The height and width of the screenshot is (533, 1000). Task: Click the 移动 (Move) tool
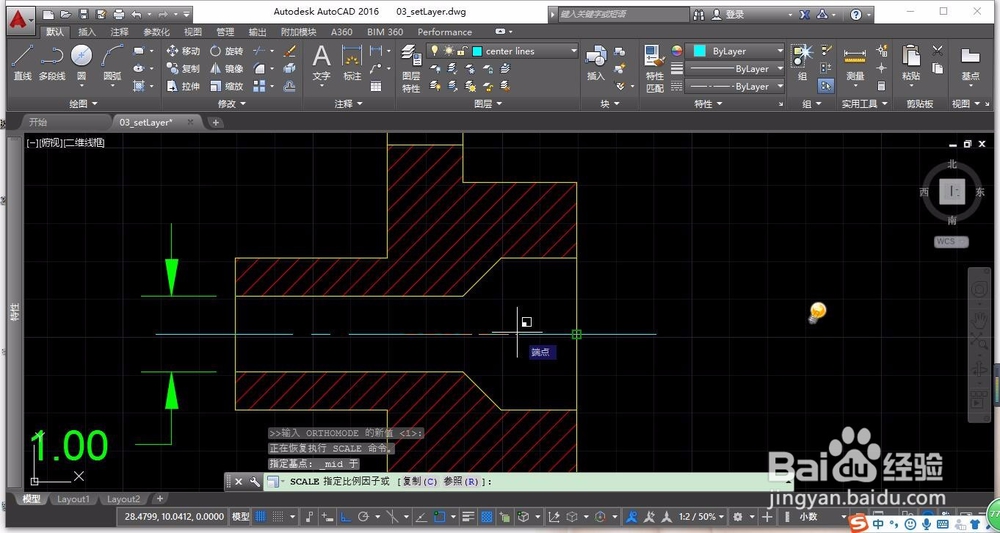point(183,51)
